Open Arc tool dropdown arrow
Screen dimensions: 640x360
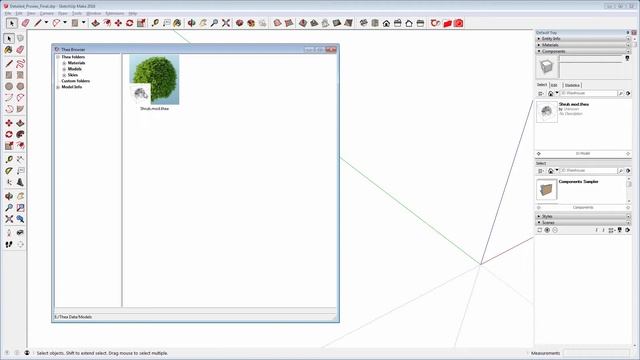click(64, 23)
